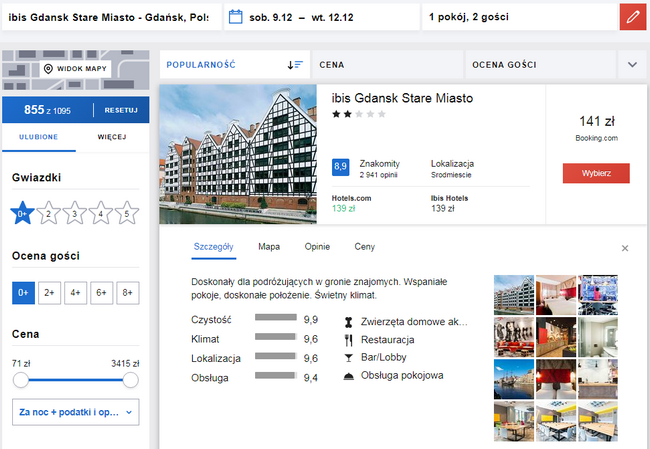Click the Bar/Lobby cocktail glass icon
This screenshot has width=650, height=449.
coord(349,357)
